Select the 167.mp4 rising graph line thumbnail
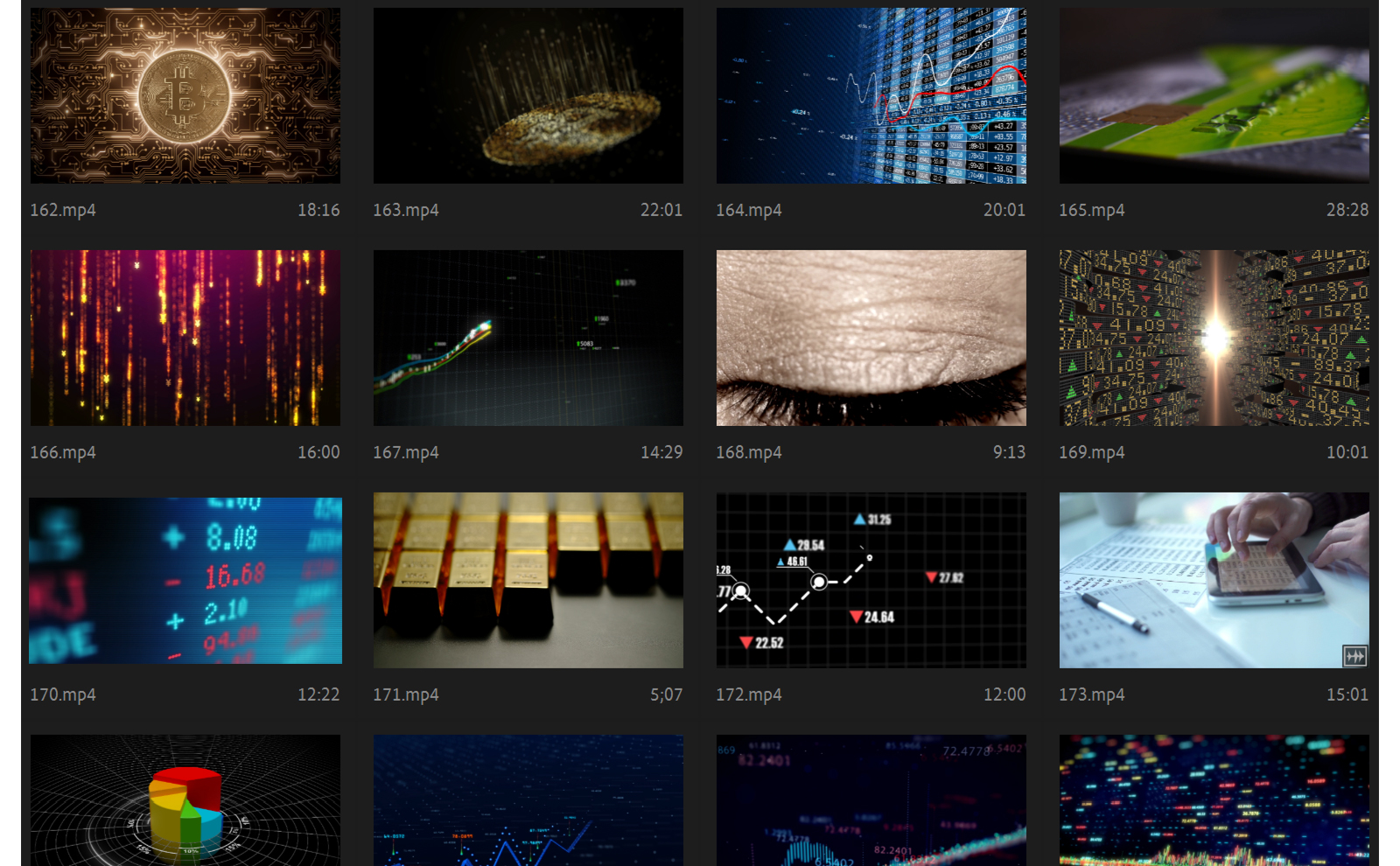Viewport: 1400px width, 866px height. pos(528,338)
